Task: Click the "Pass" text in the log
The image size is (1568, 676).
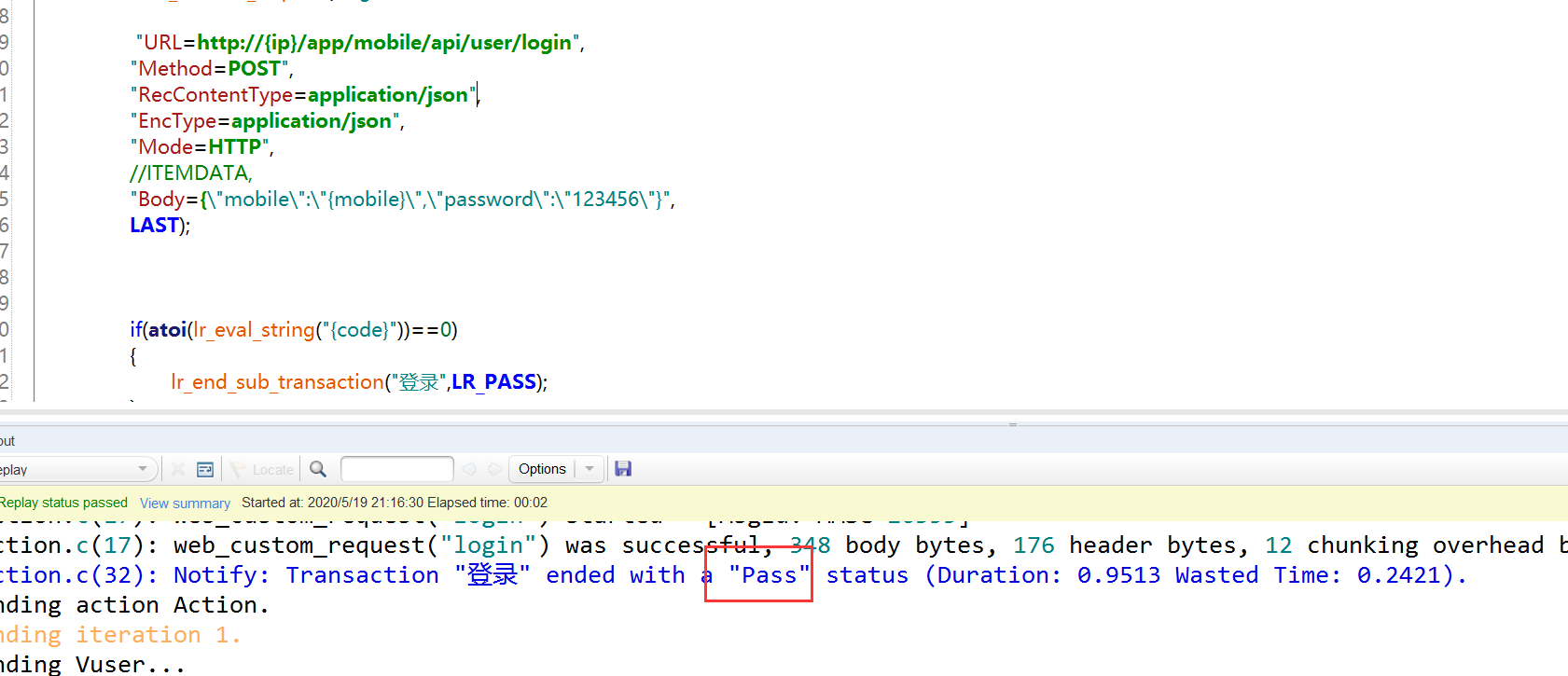Action: click(769, 575)
